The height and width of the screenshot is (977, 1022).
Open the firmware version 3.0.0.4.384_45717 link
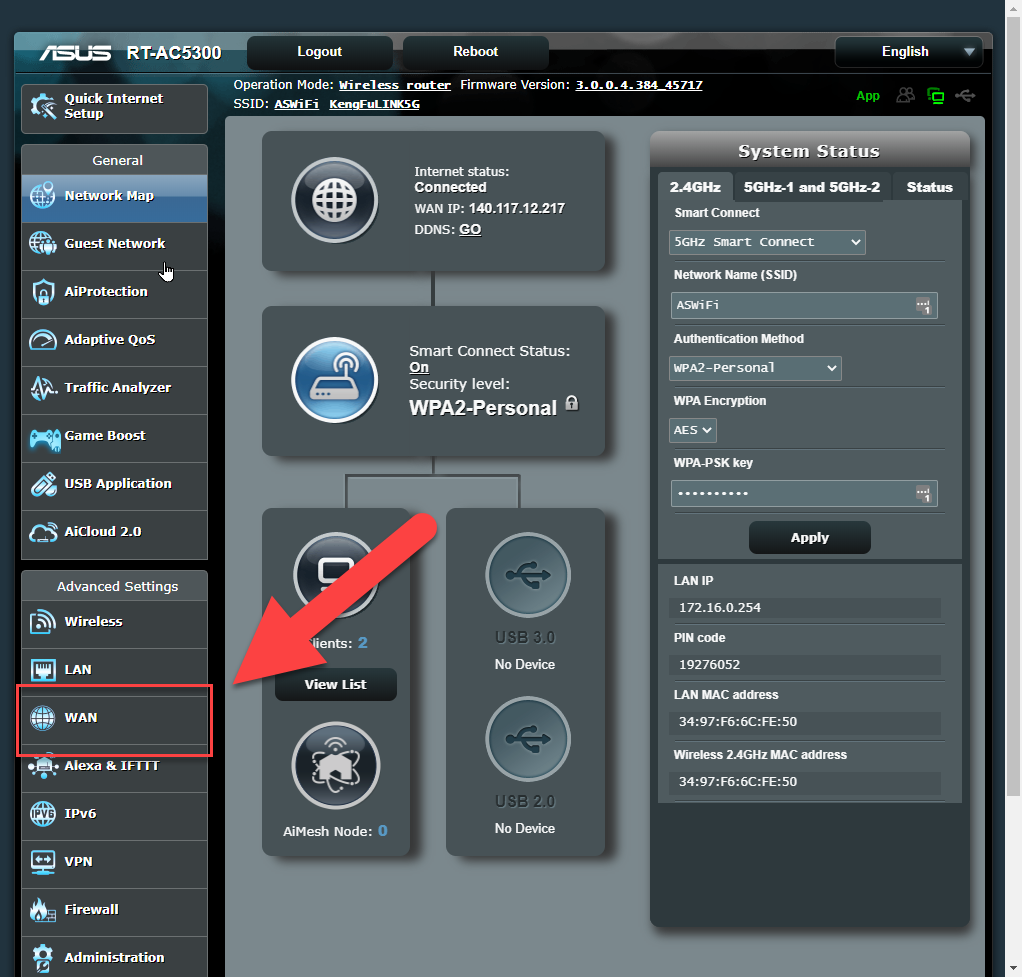[x=639, y=85]
